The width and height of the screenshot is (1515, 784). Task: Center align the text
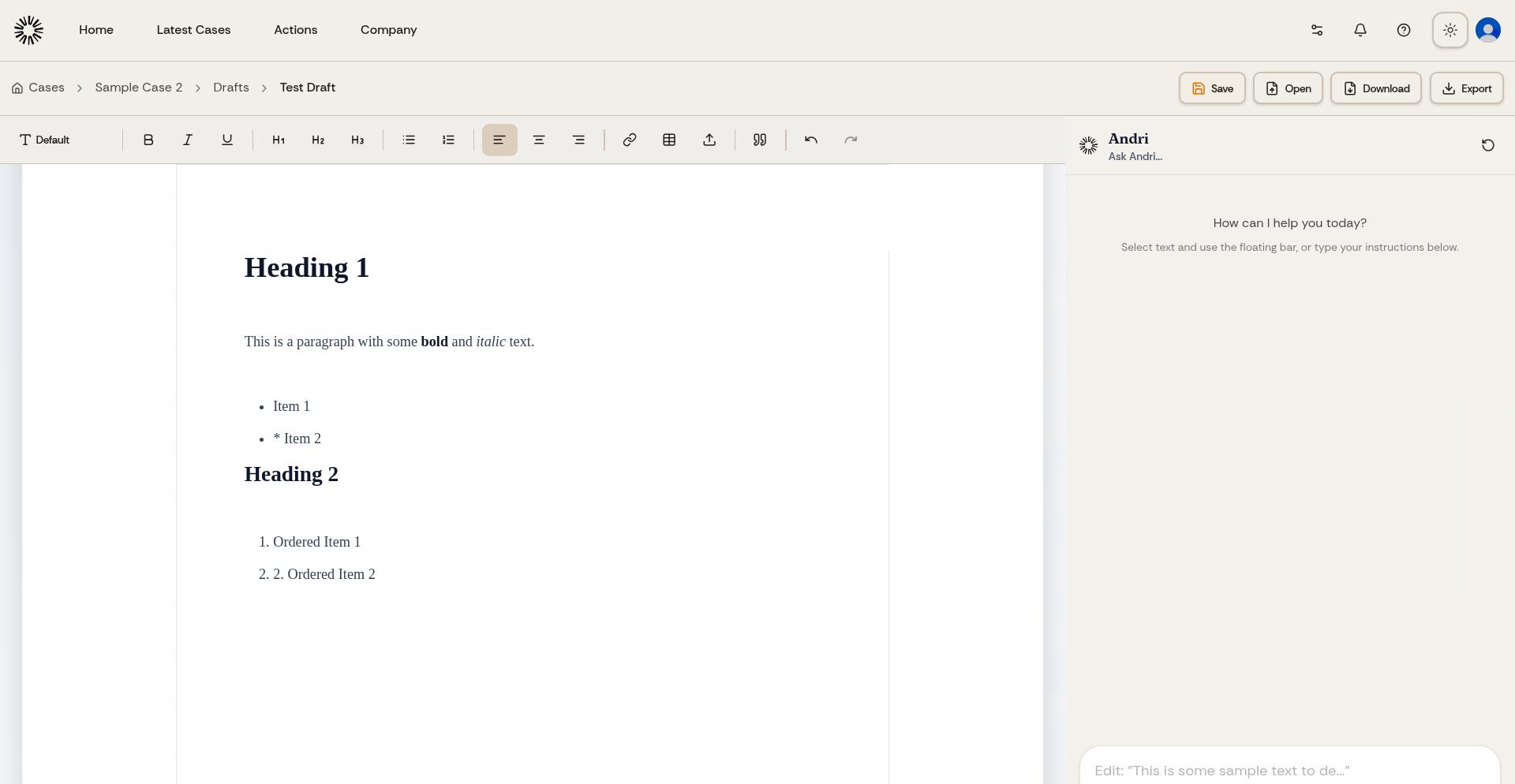pyautogui.click(x=539, y=140)
